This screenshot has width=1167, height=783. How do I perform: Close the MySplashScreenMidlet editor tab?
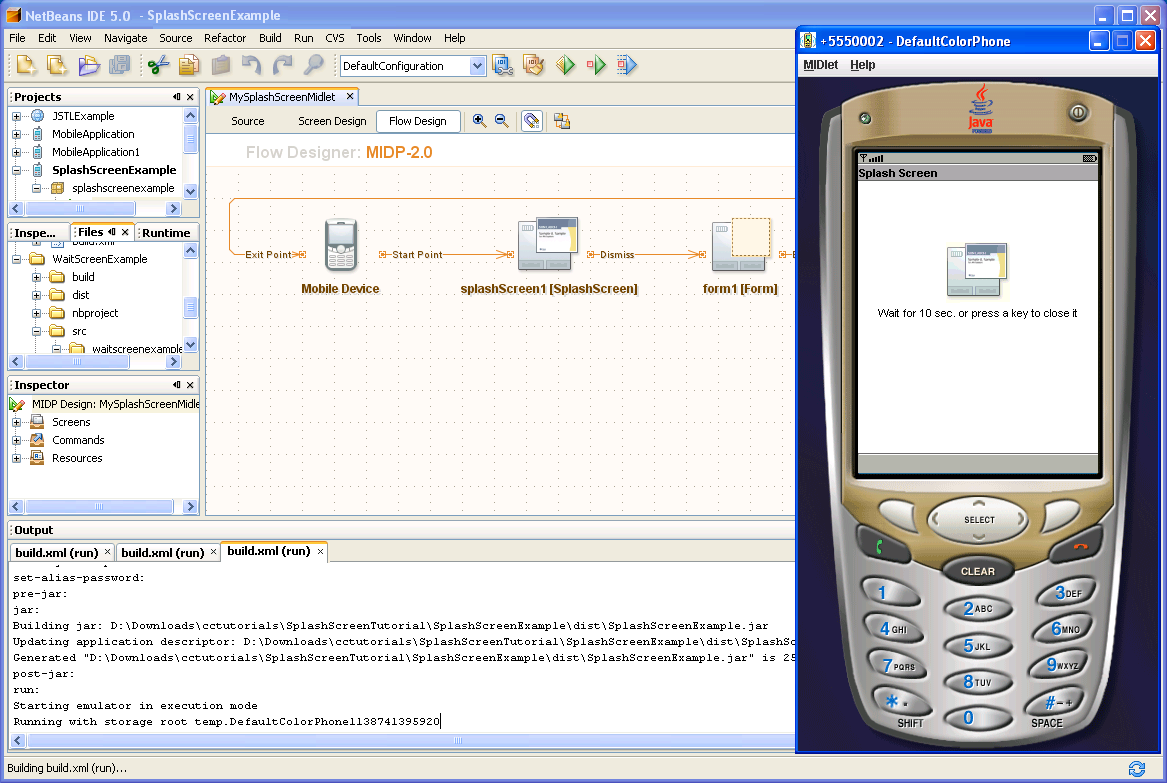pyautogui.click(x=350, y=97)
